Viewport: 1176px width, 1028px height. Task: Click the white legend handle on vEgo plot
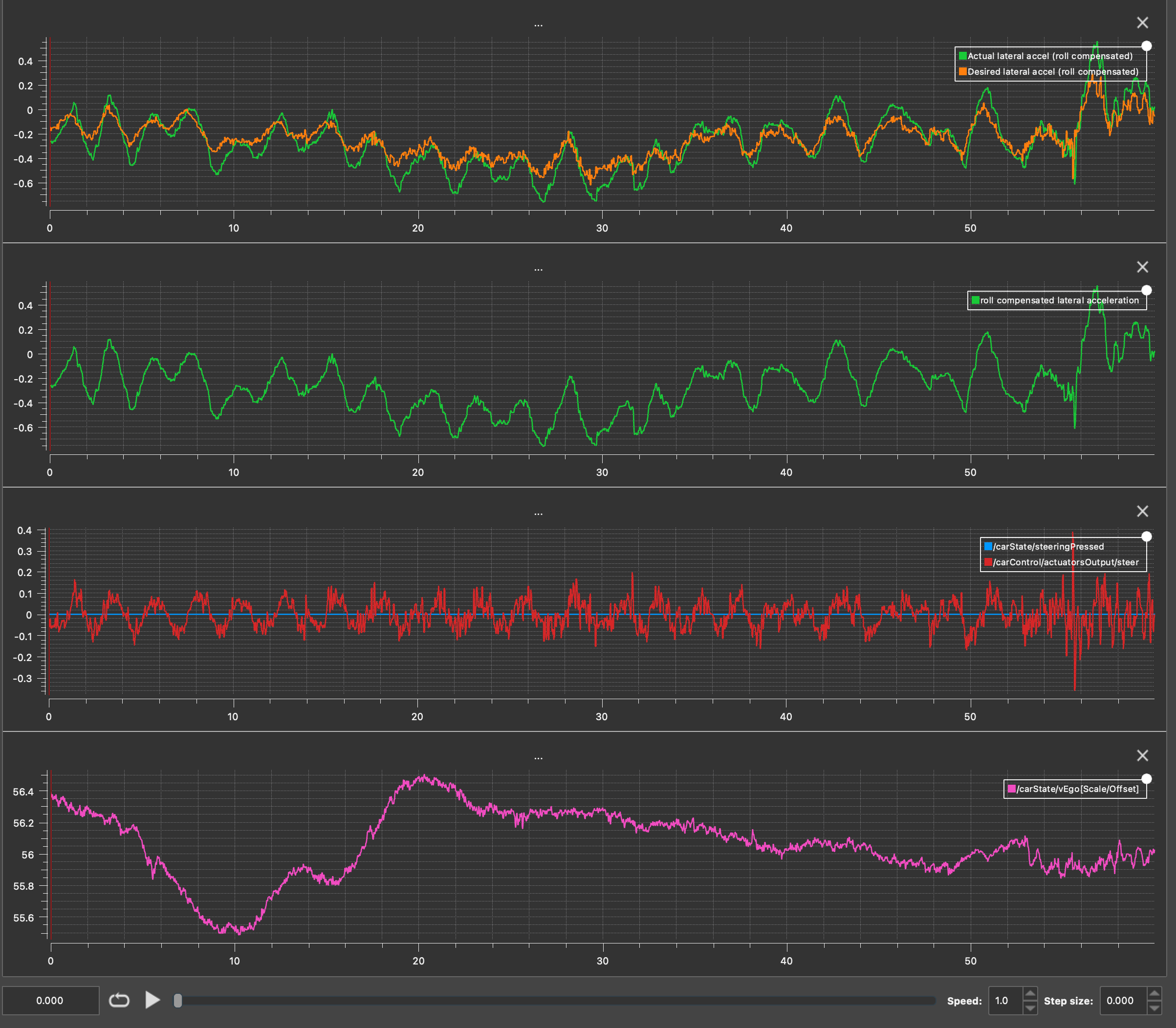pyautogui.click(x=1146, y=778)
